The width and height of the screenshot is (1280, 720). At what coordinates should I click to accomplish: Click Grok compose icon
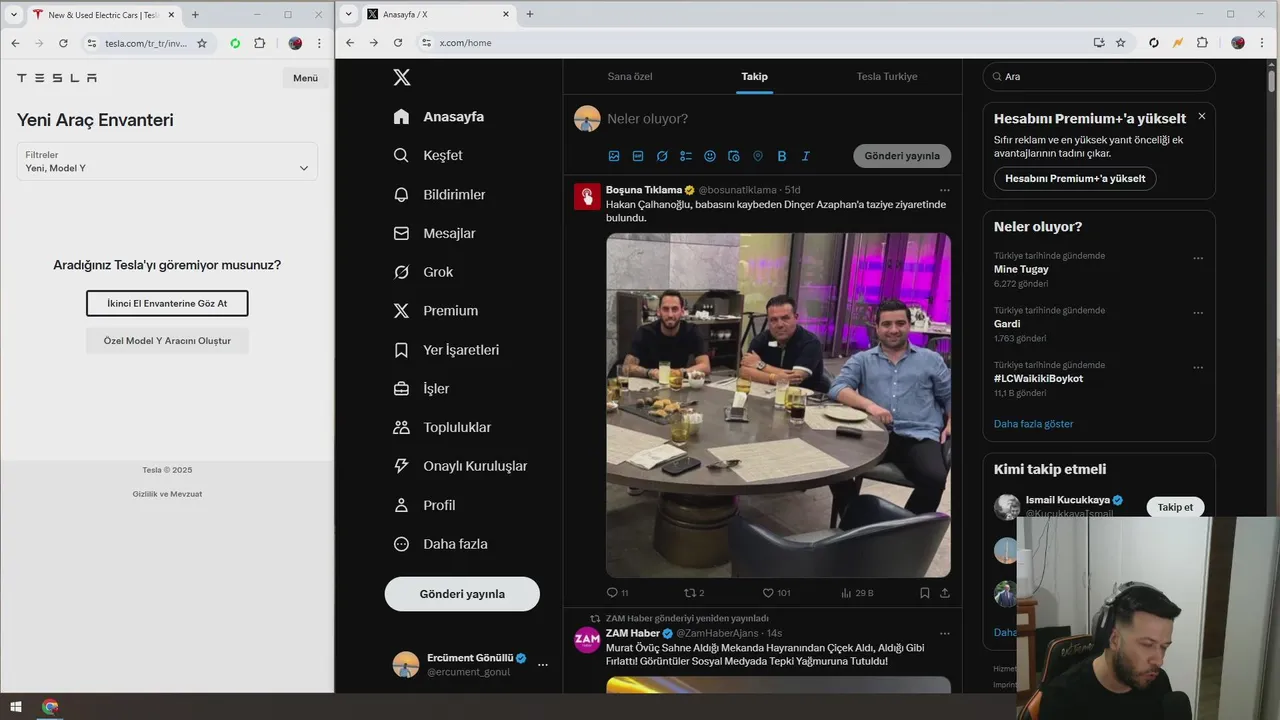[x=662, y=156]
